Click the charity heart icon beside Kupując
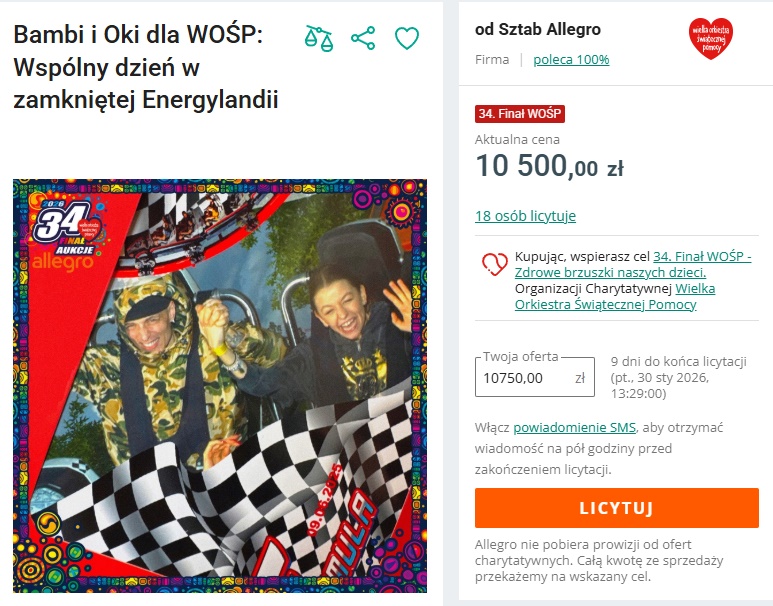The height and width of the screenshot is (606, 773). 494,264
